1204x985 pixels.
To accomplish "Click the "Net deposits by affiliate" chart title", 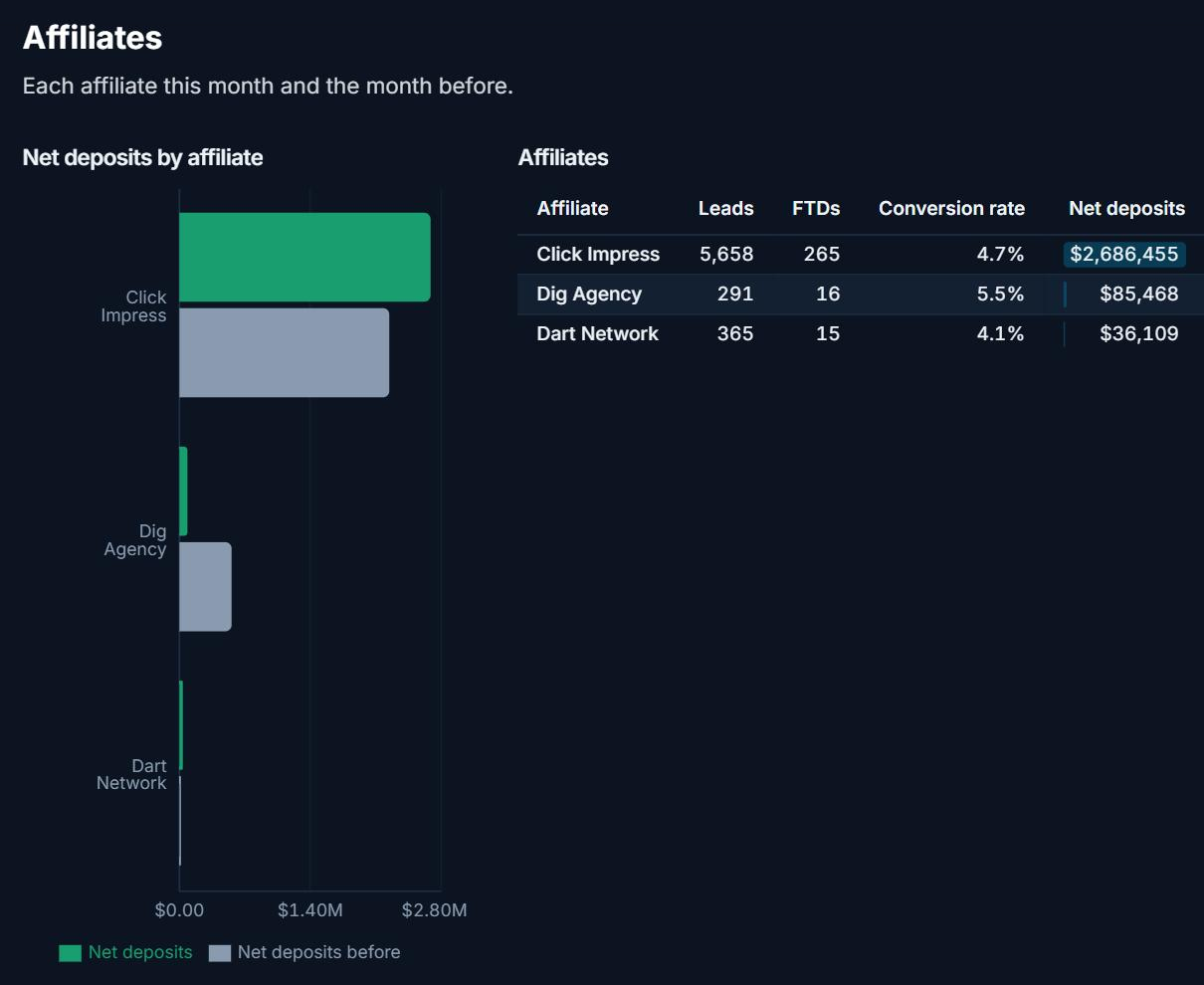I will click(x=142, y=157).
